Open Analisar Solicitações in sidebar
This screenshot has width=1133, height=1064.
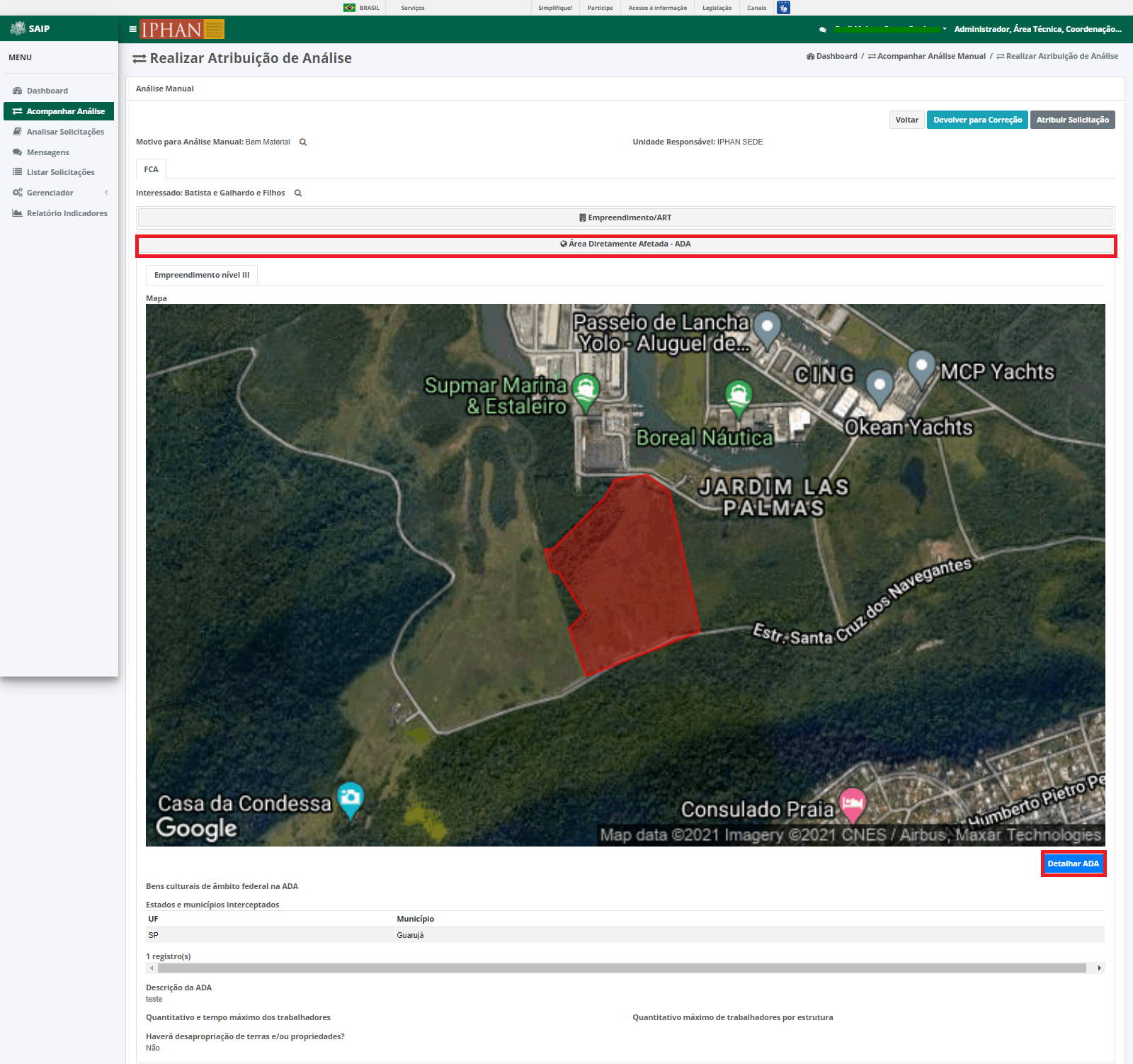tap(59, 132)
